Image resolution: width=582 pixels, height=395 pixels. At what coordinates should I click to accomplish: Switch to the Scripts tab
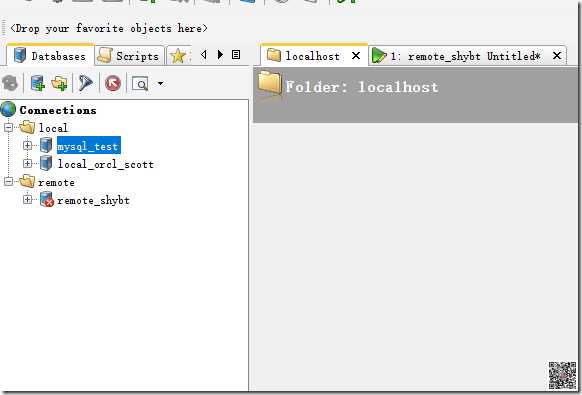[129, 56]
